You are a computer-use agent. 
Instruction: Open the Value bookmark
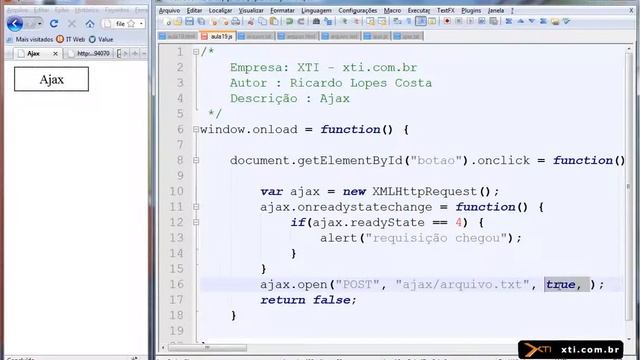101,39
